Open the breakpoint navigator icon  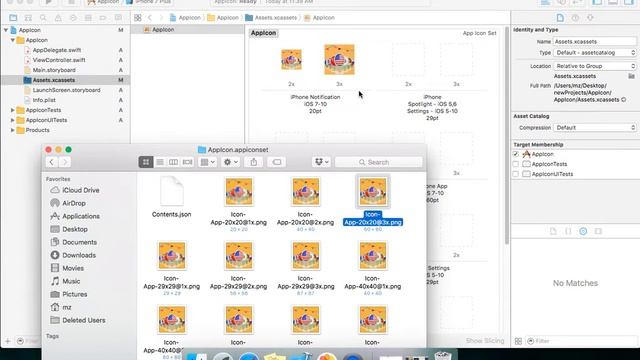tap(103, 18)
